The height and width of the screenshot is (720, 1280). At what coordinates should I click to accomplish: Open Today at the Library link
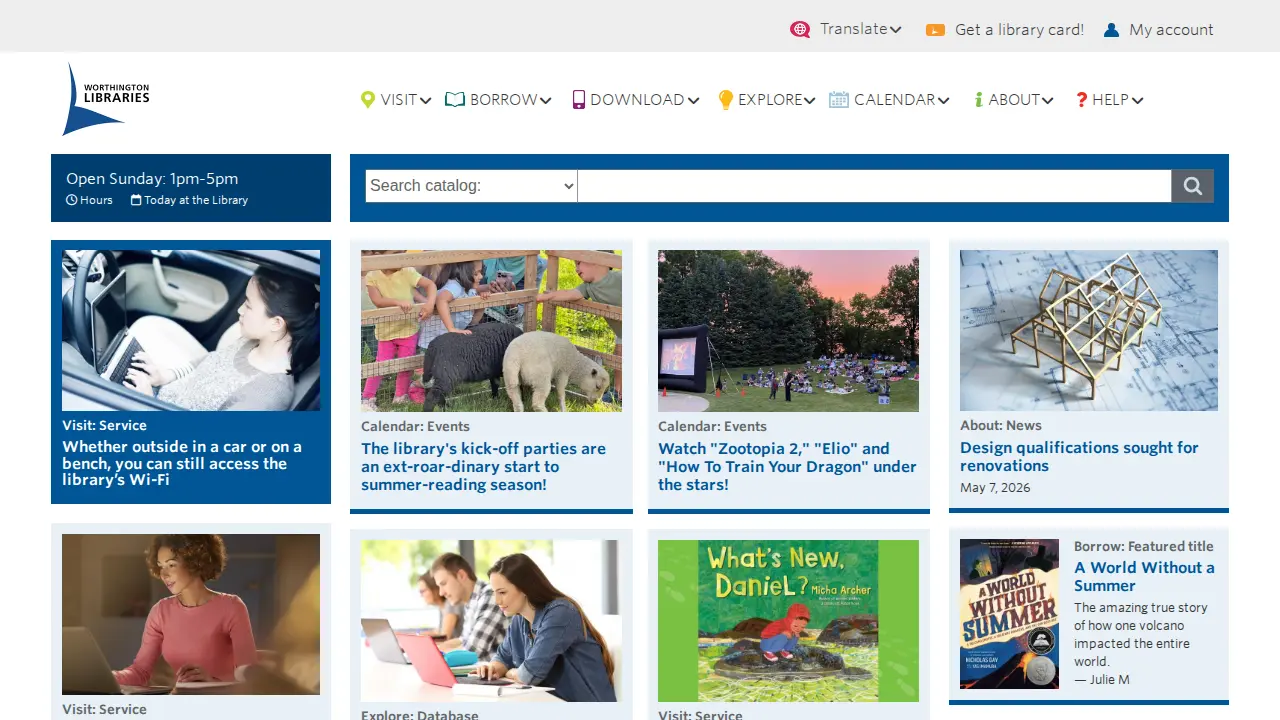[196, 200]
